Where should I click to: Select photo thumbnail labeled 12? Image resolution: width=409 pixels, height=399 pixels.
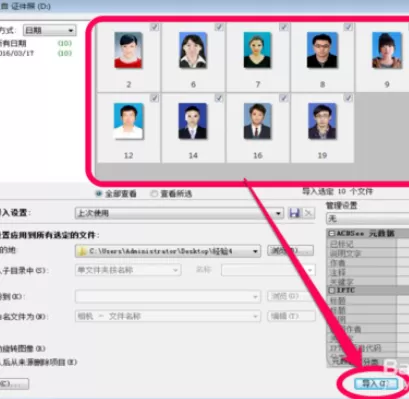[x=128, y=121]
